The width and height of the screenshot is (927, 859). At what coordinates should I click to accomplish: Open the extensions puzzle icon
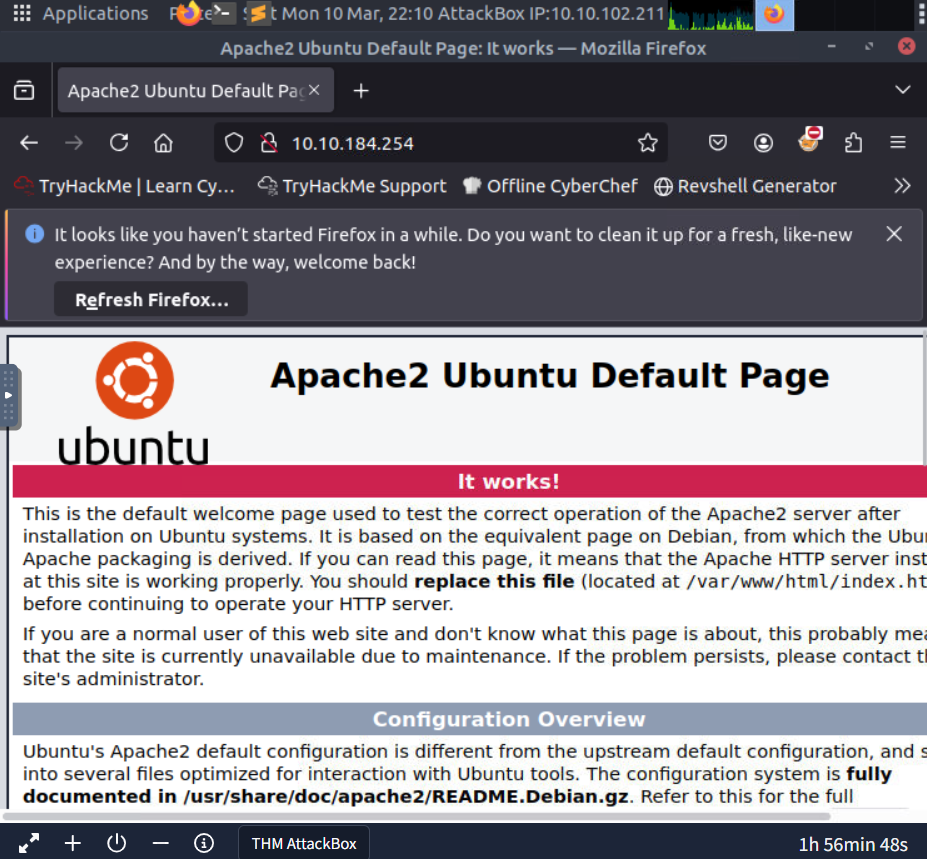(x=853, y=143)
